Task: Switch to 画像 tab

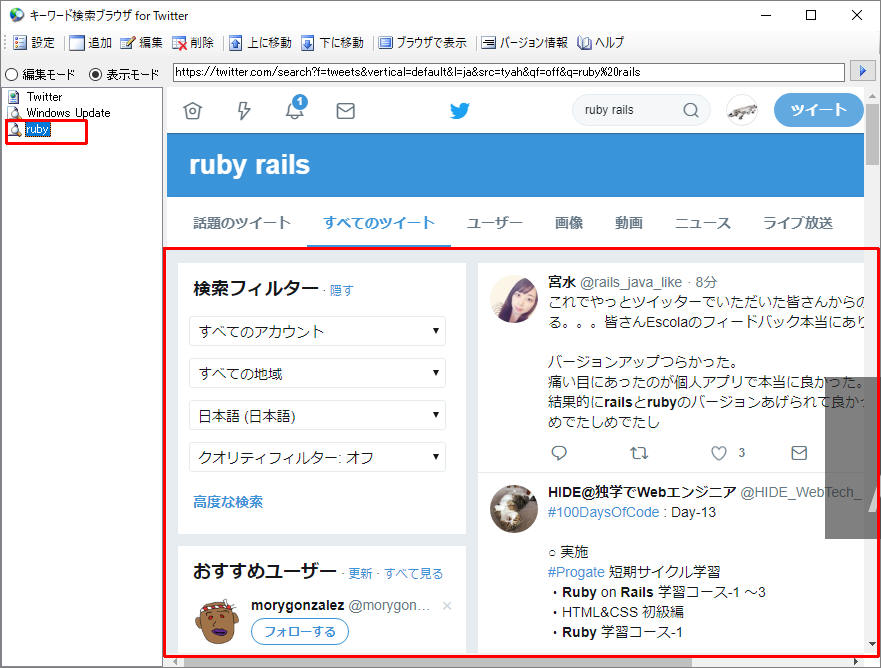Action: click(x=569, y=223)
